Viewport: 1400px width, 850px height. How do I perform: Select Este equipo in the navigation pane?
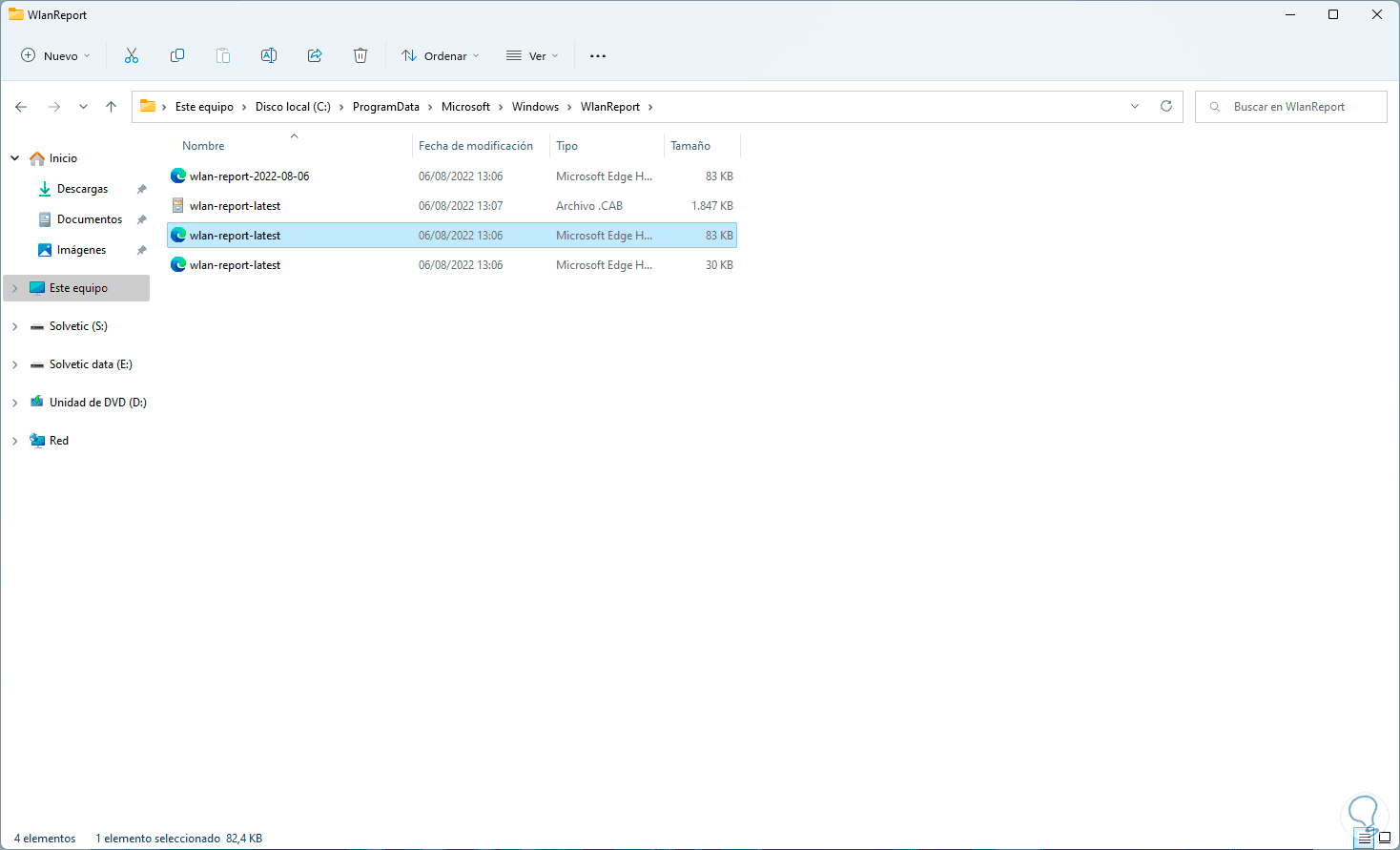pos(78,288)
